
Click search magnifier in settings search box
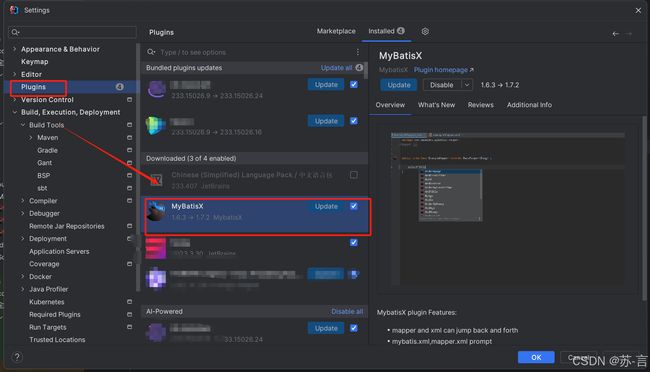tap(15, 32)
